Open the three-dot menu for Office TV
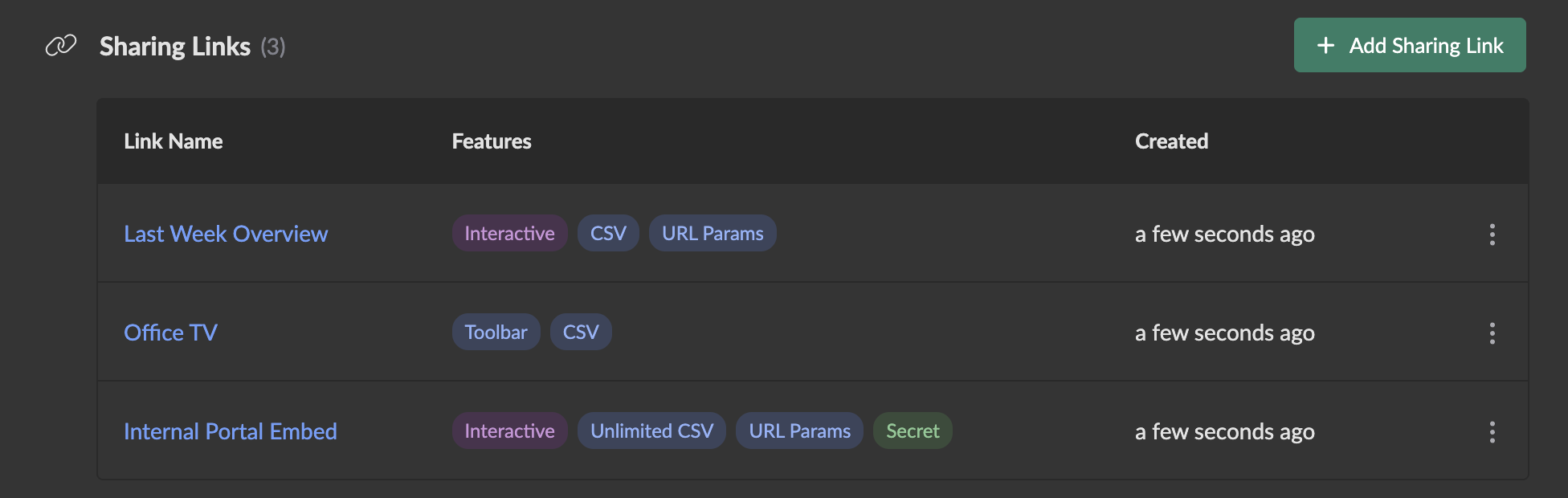Image resolution: width=1568 pixels, height=498 pixels. click(x=1492, y=333)
